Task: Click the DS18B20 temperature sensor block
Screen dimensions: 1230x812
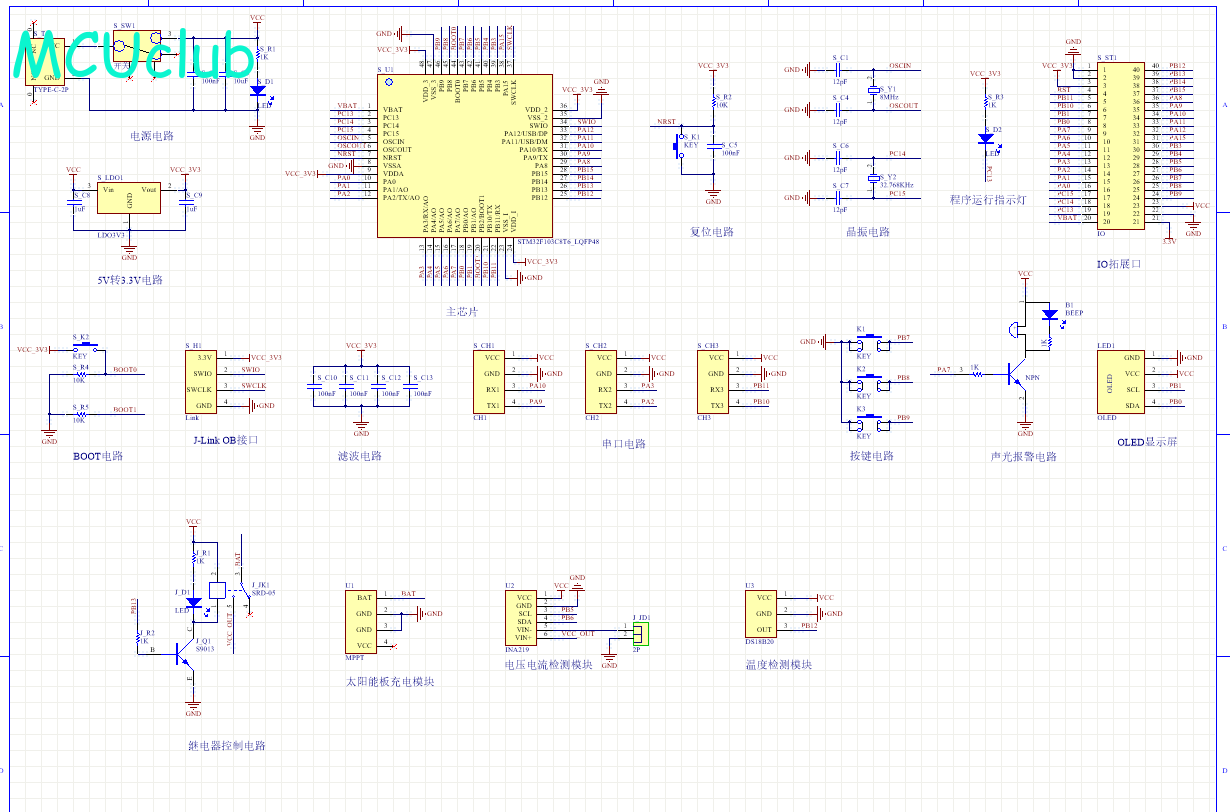Action: click(x=764, y=610)
